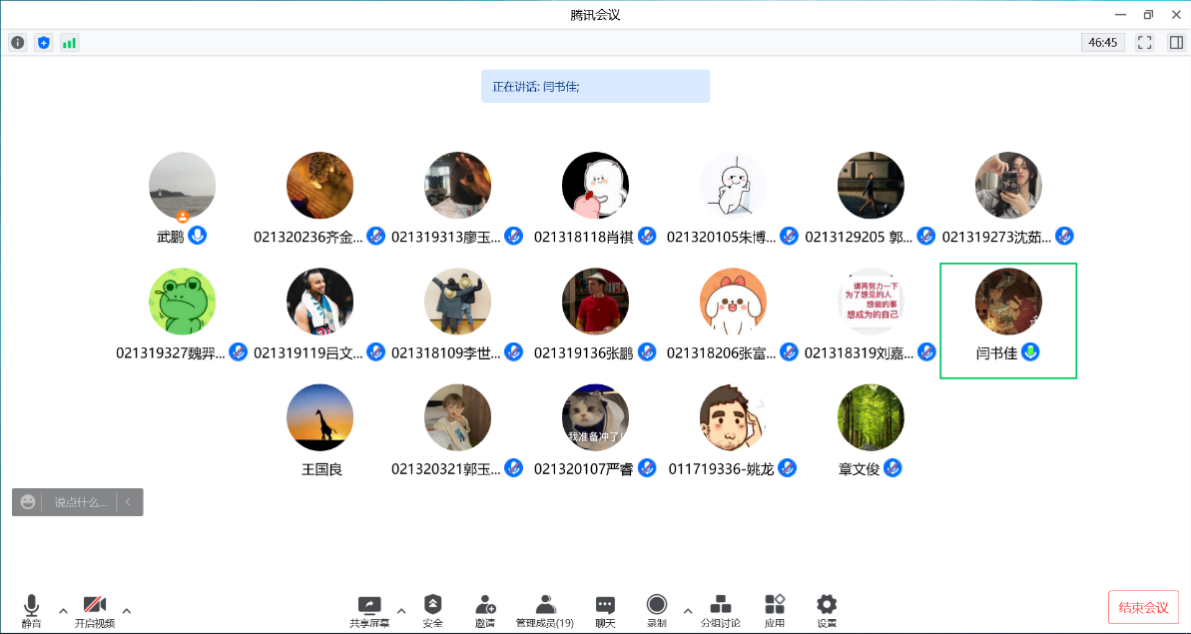The width and height of the screenshot is (1191, 634).
Task: Click the End Meeting (结束会议) button
Action: [x=1143, y=607]
